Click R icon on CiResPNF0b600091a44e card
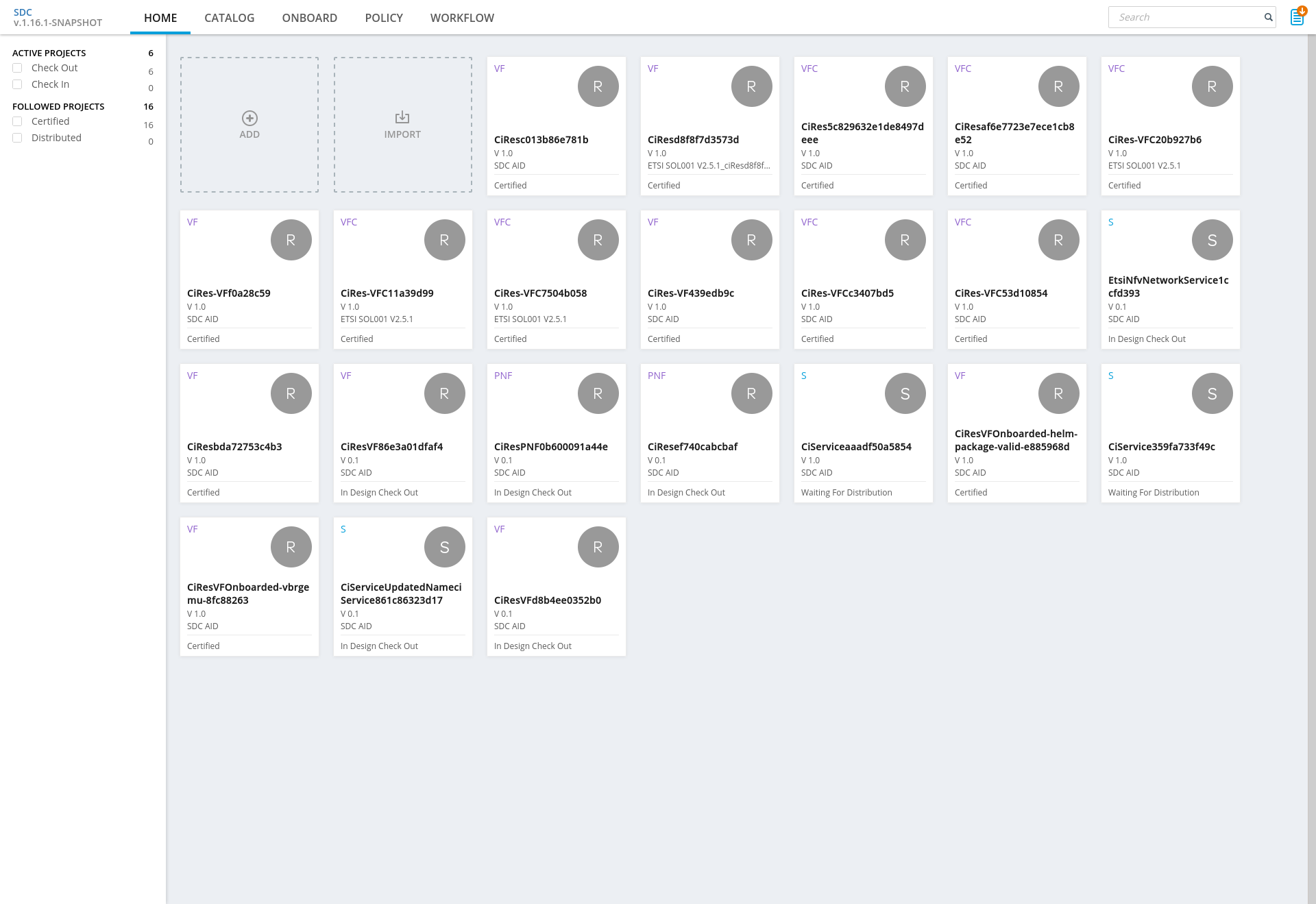 [598, 393]
